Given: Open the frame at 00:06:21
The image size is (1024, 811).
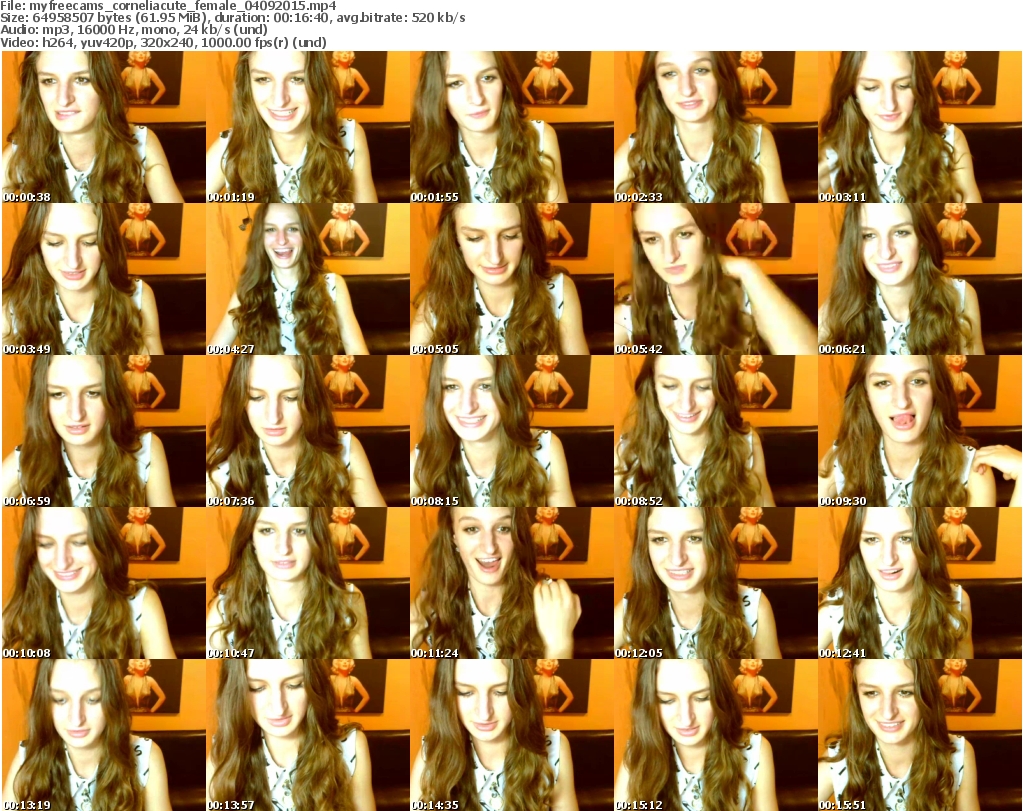Looking at the screenshot, I should point(920,279).
